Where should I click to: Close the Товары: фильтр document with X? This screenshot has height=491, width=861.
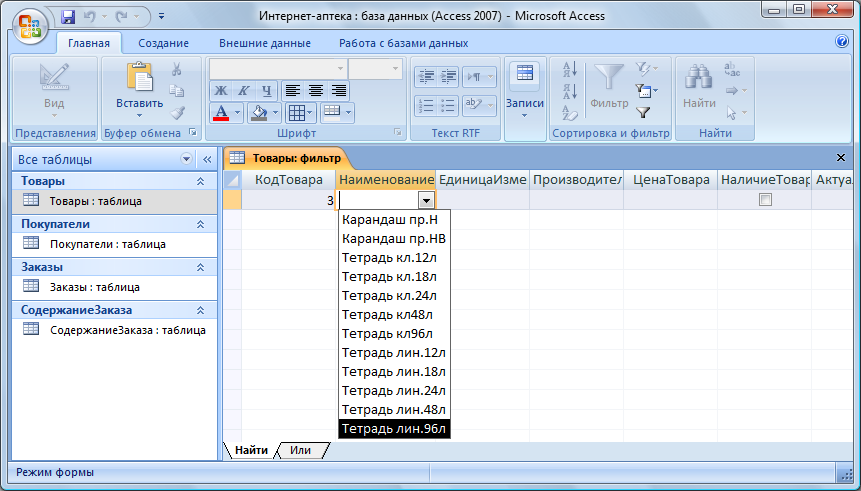coord(840,158)
